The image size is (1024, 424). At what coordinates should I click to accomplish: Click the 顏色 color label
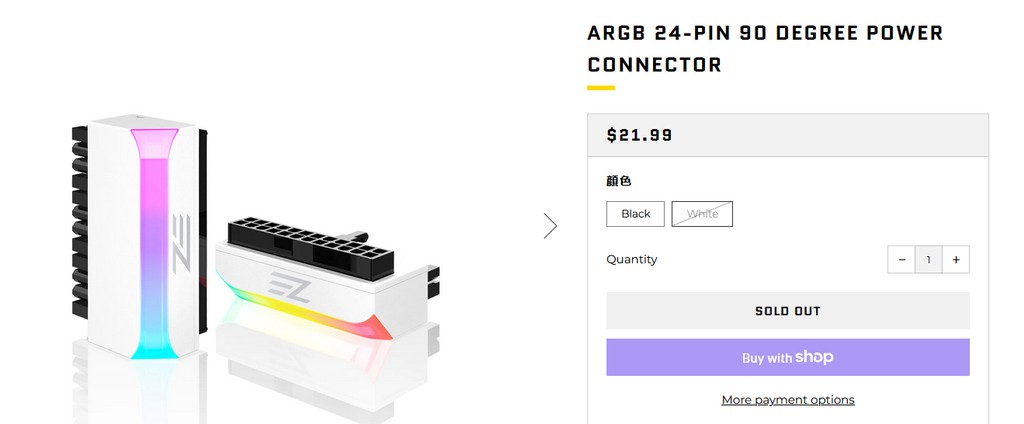pos(619,181)
